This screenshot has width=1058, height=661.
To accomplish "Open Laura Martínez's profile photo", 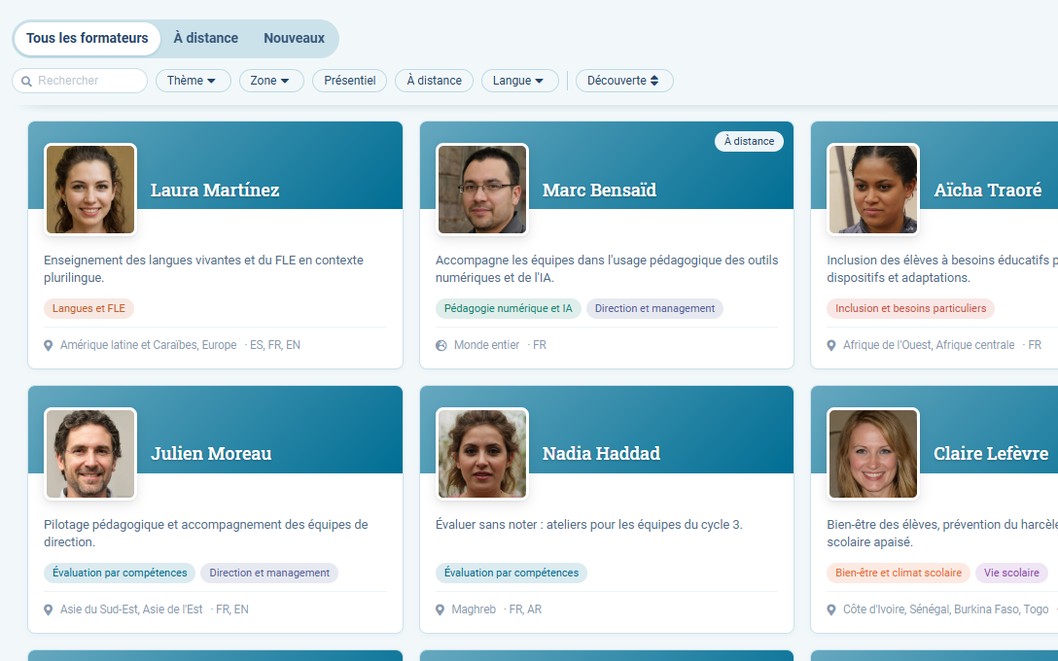I will click(90, 190).
